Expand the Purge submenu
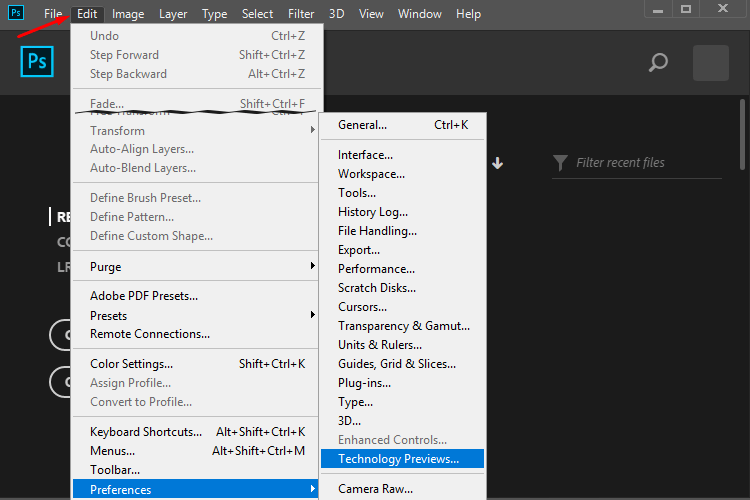Screen dimensions: 750x500 click(195, 267)
